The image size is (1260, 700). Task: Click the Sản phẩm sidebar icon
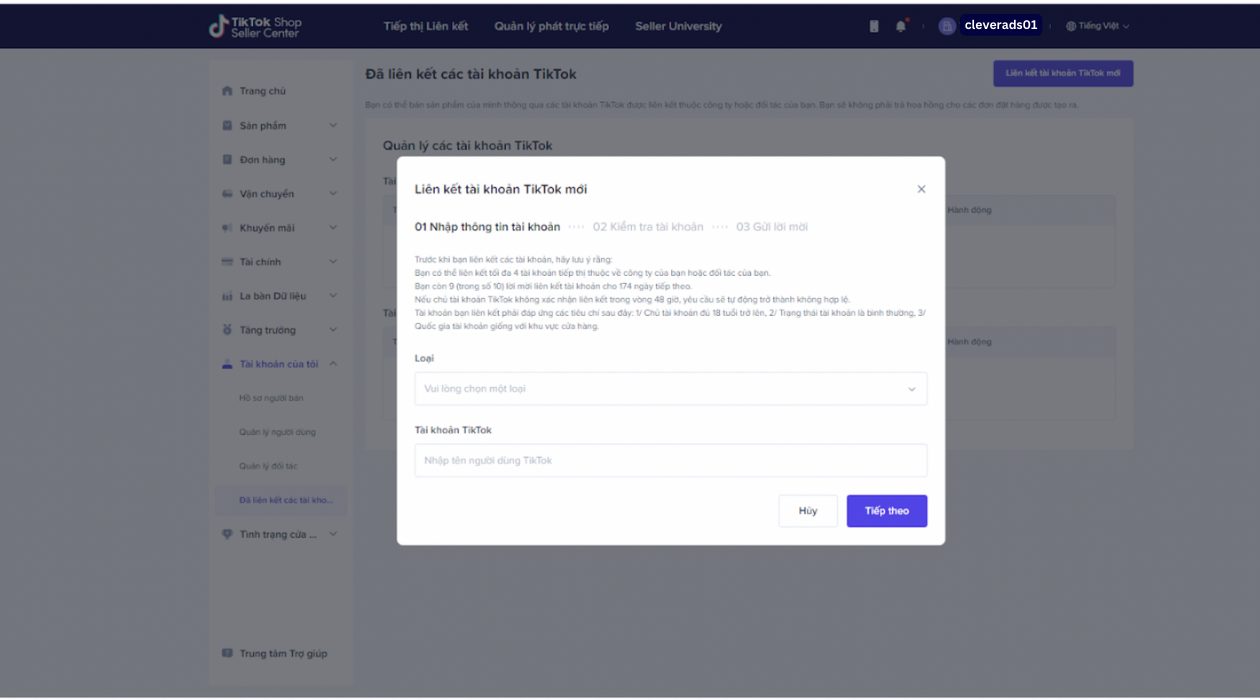[x=227, y=125]
